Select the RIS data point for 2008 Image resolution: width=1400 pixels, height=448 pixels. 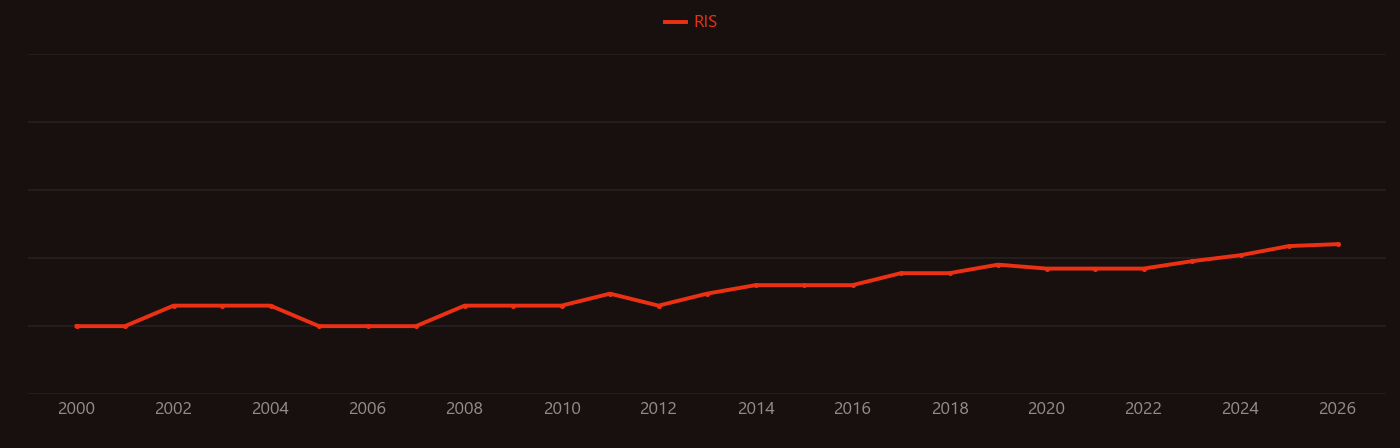click(x=465, y=306)
